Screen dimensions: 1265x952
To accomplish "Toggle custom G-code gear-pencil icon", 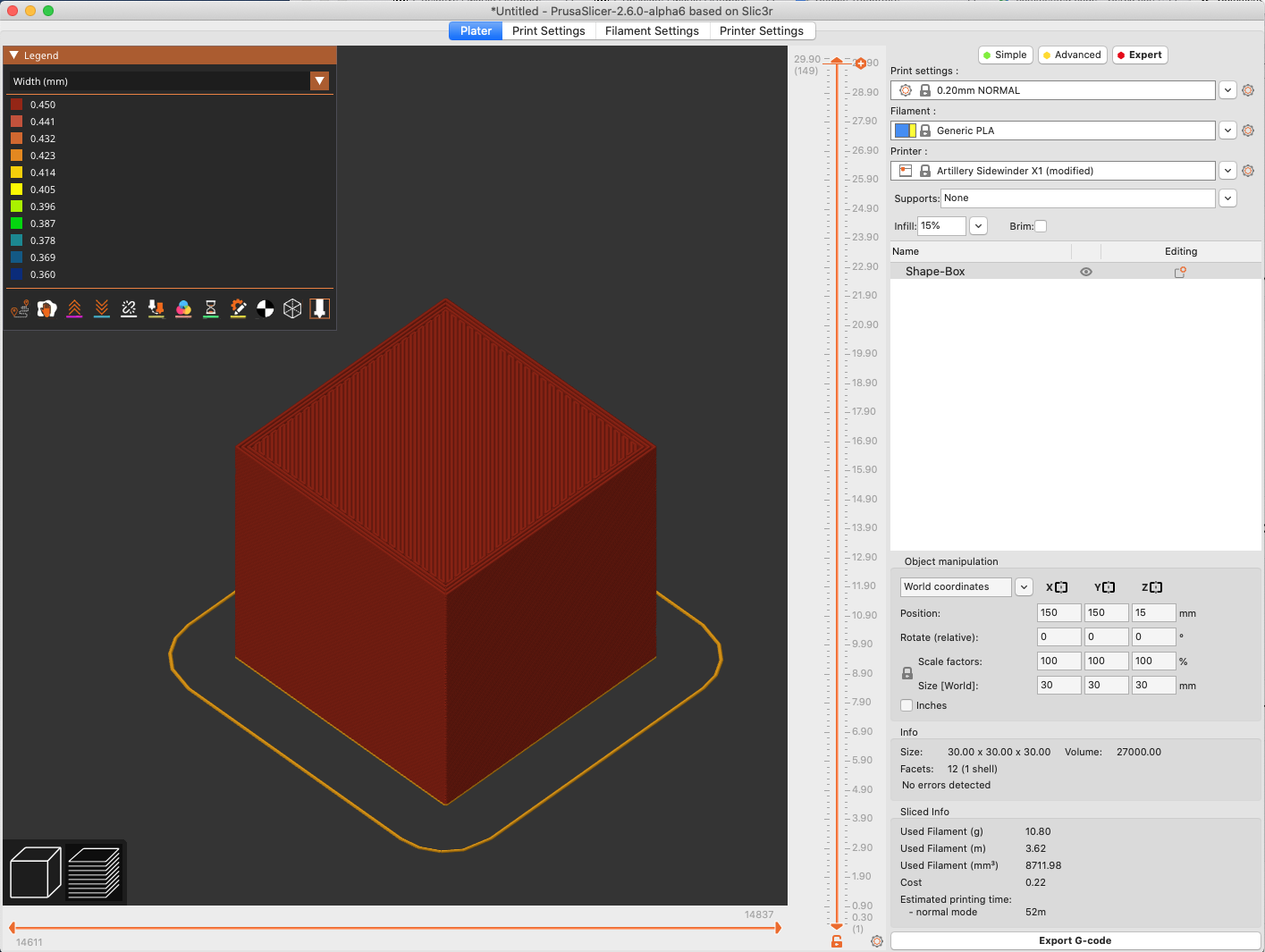I will 238,308.
